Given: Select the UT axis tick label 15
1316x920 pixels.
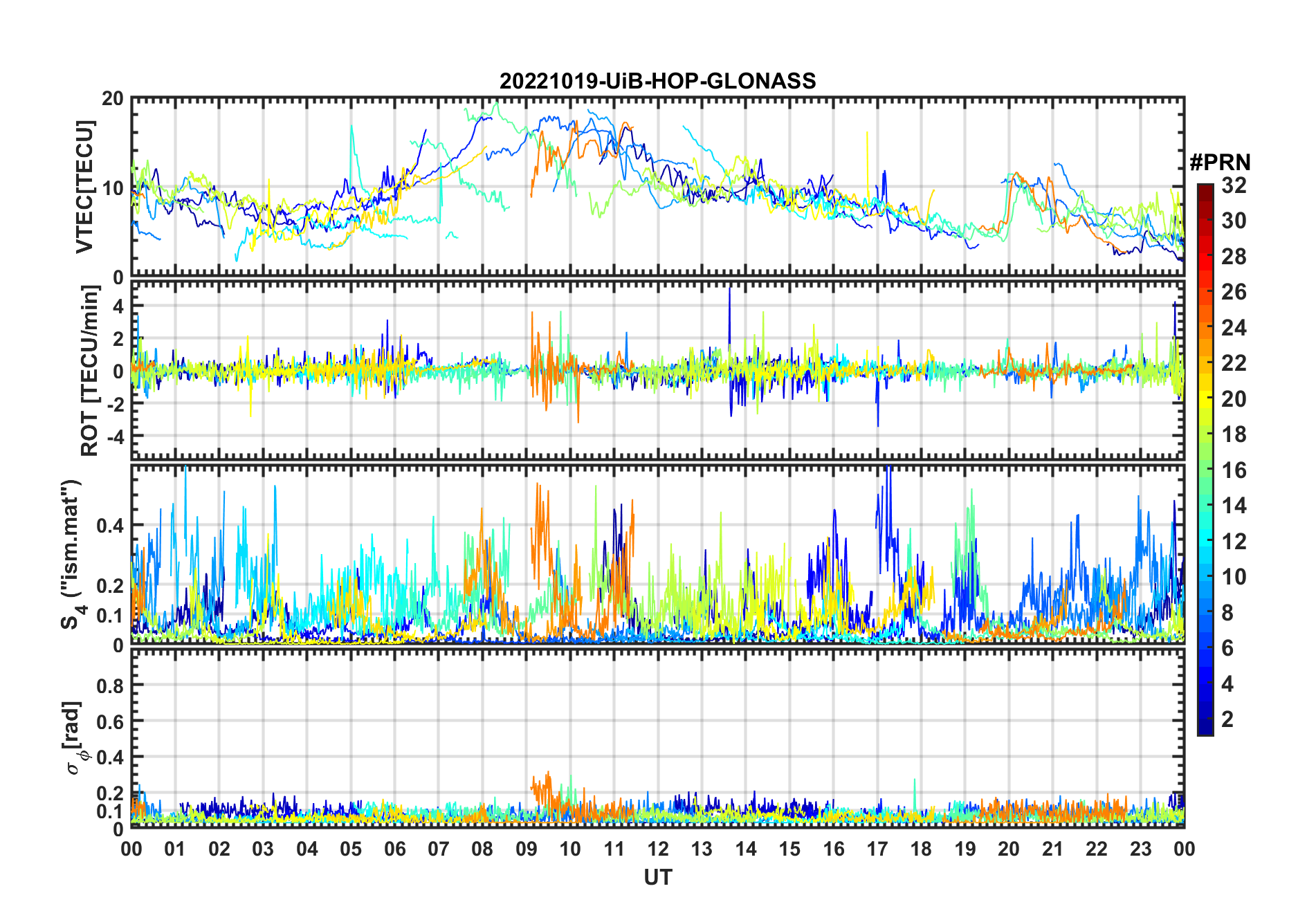Looking at the screenshot, I should coord(789,849).
